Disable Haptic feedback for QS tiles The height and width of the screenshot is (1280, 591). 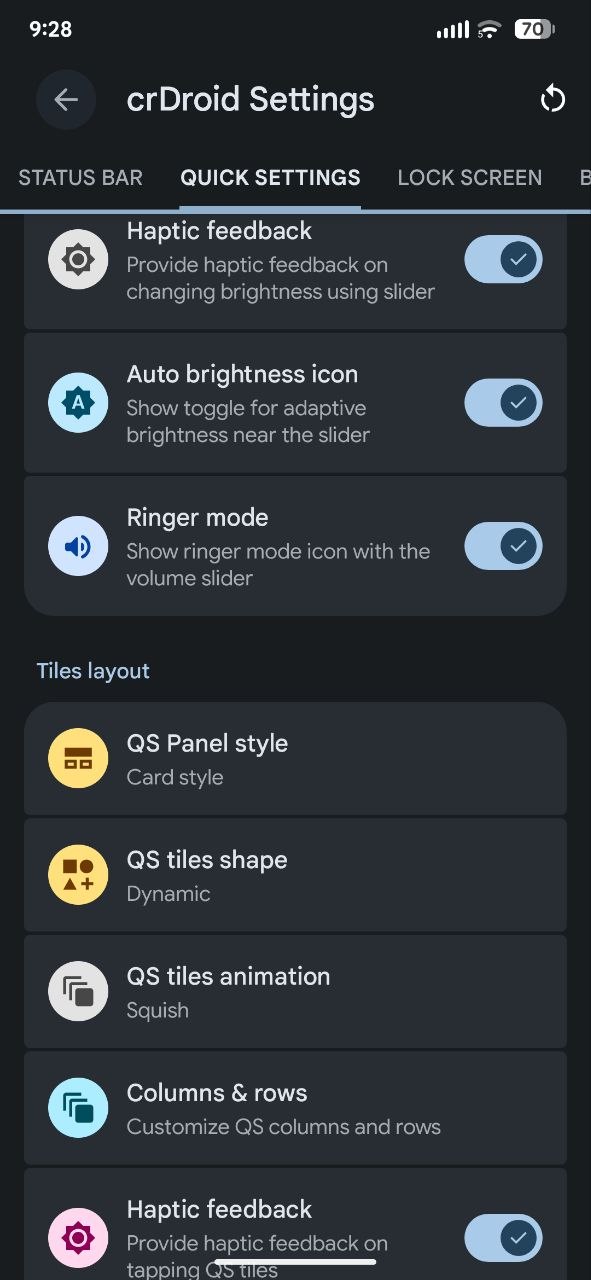click(x=503, y=1238)
